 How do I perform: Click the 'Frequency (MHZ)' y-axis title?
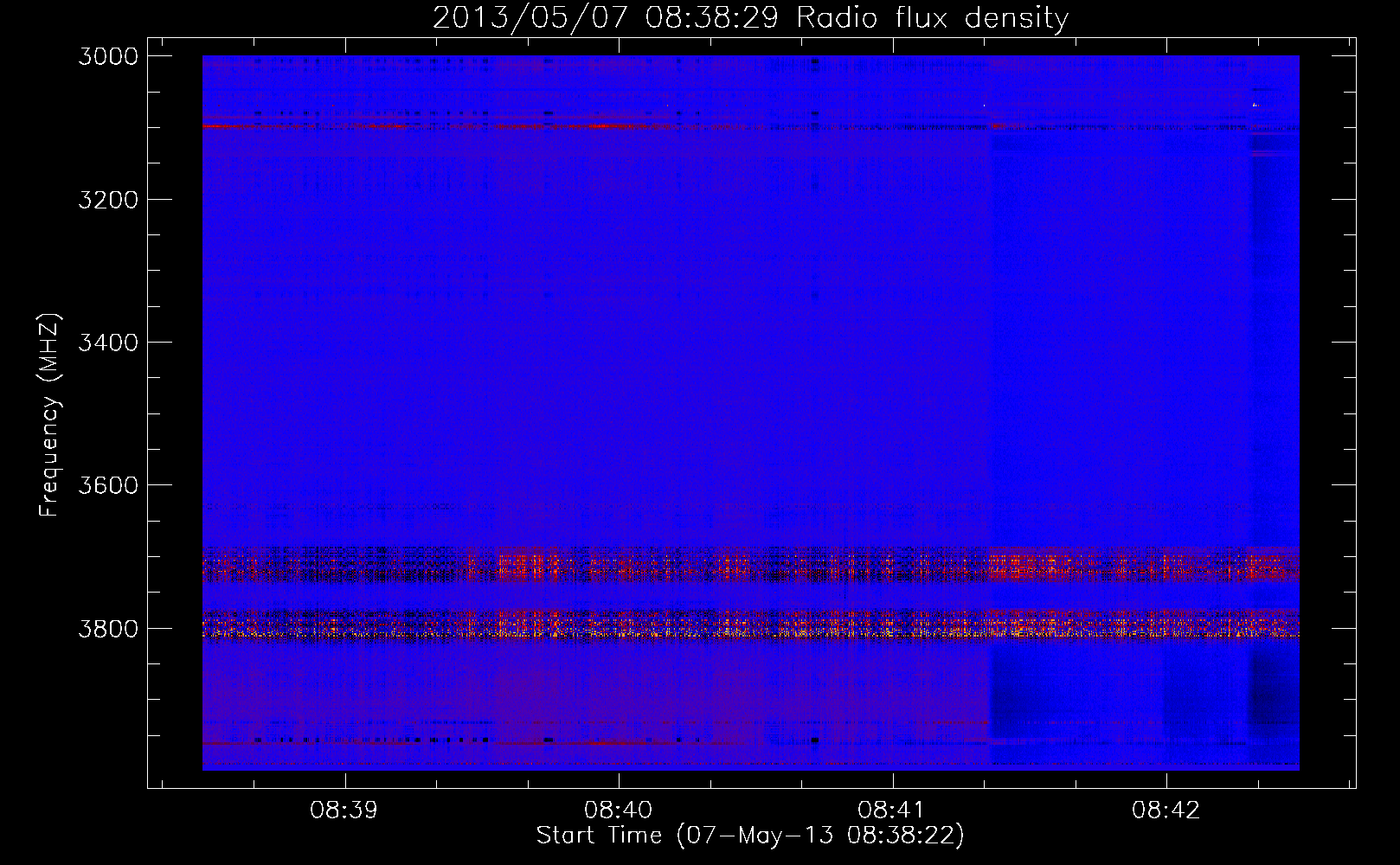pos(50,415)
